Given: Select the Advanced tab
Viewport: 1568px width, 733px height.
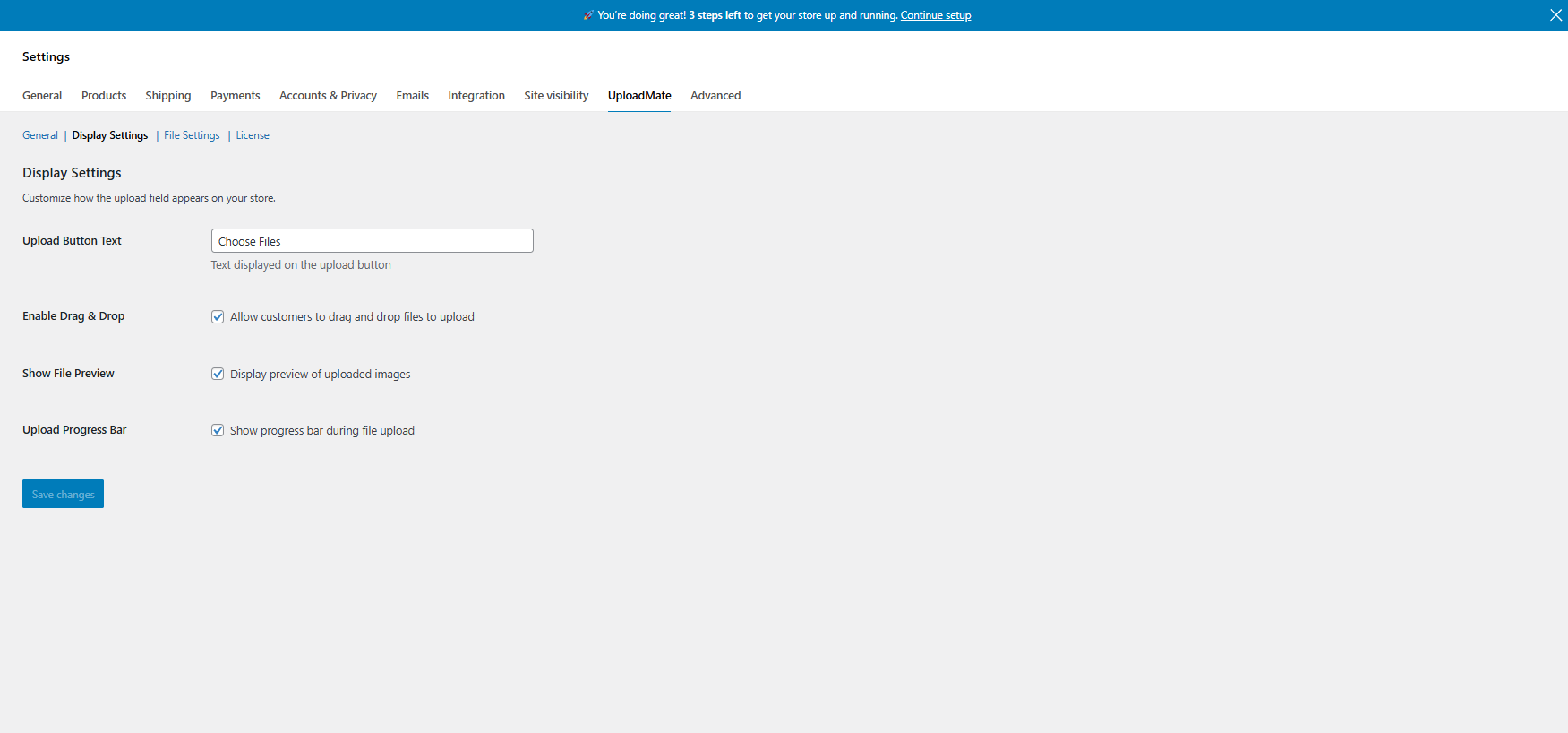Looking at the screenshot, I should coord(715,95).
